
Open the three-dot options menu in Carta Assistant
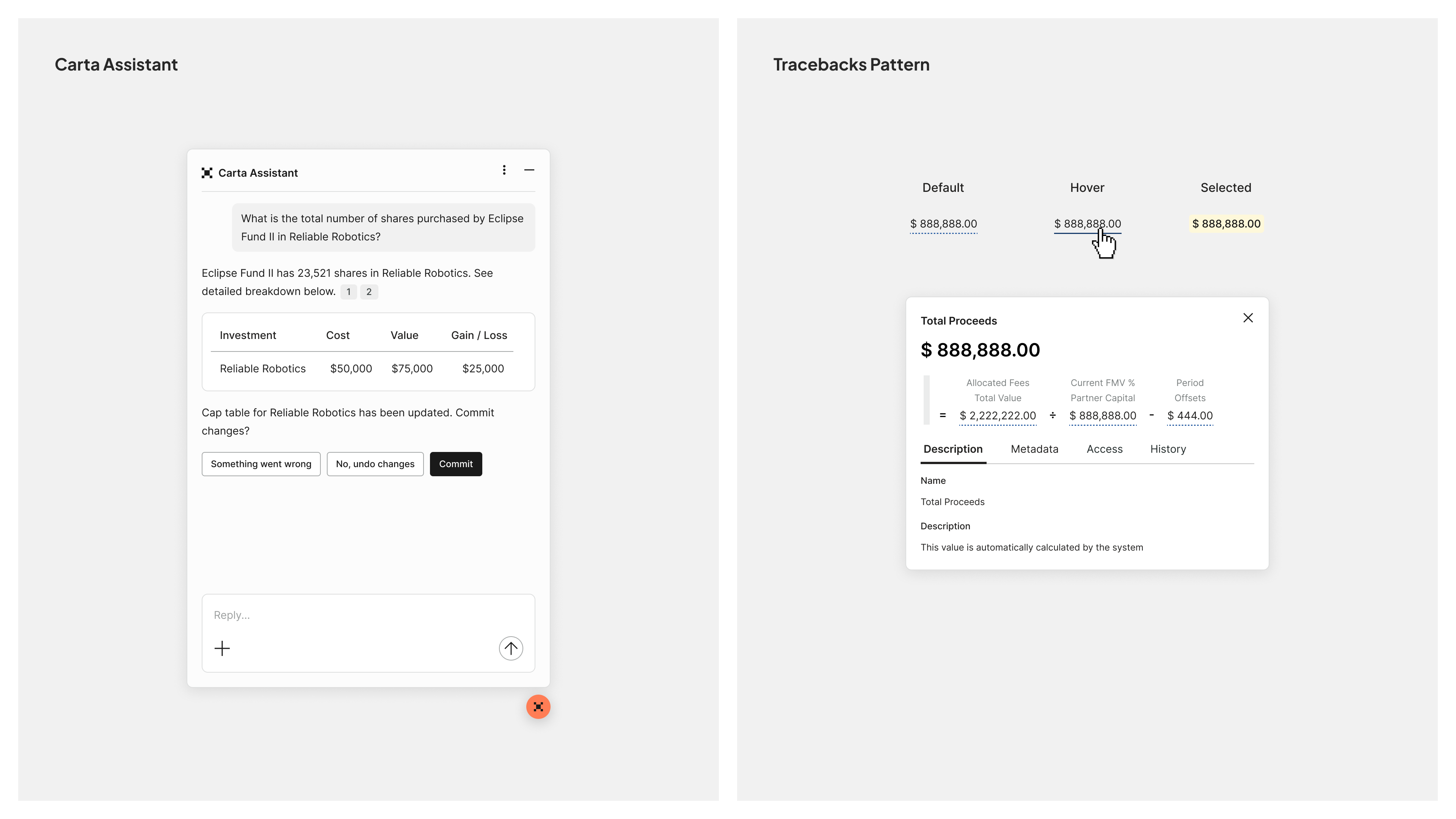[504, 170]
